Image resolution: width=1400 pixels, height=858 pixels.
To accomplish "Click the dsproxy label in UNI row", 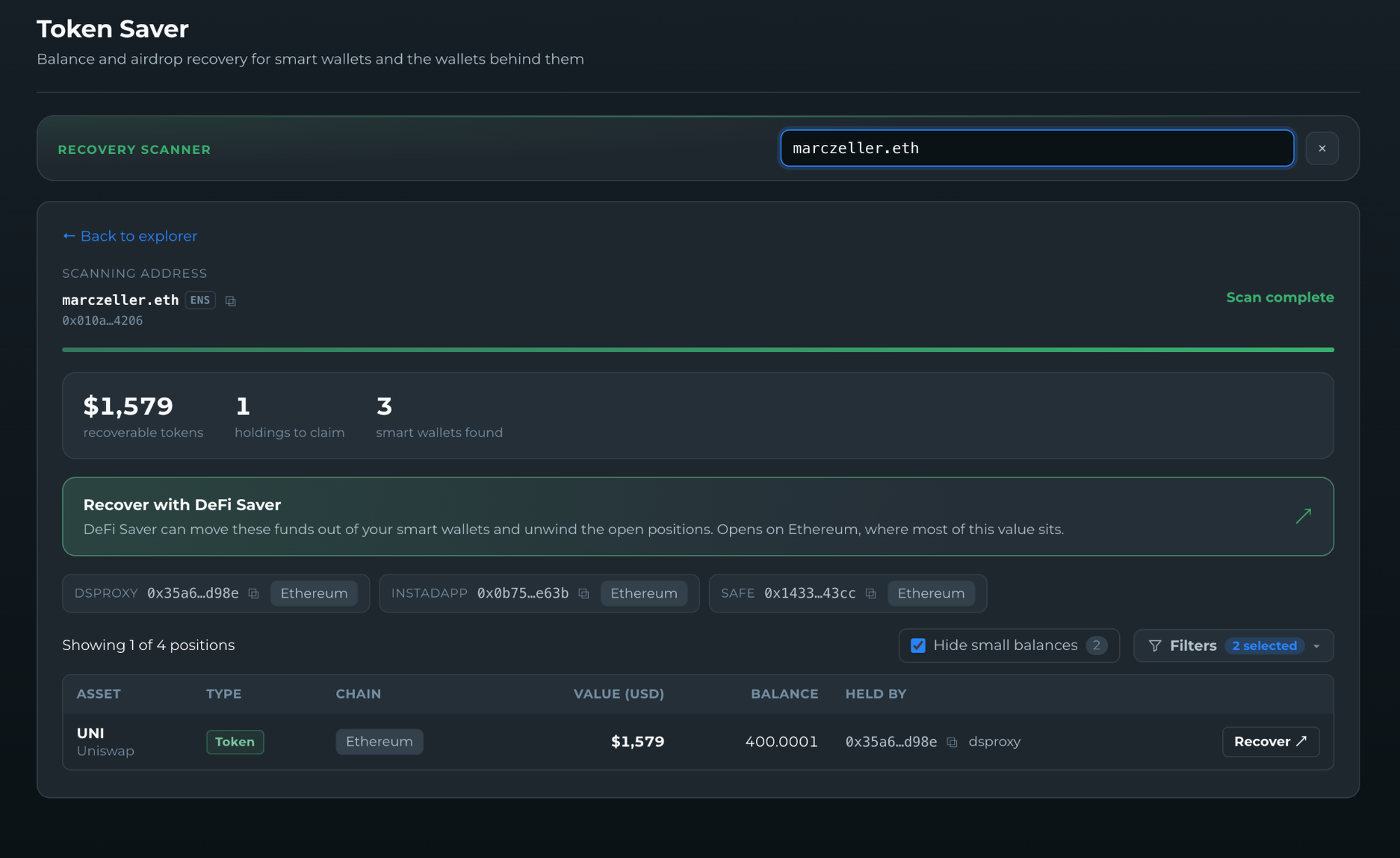I will point(994,742).
